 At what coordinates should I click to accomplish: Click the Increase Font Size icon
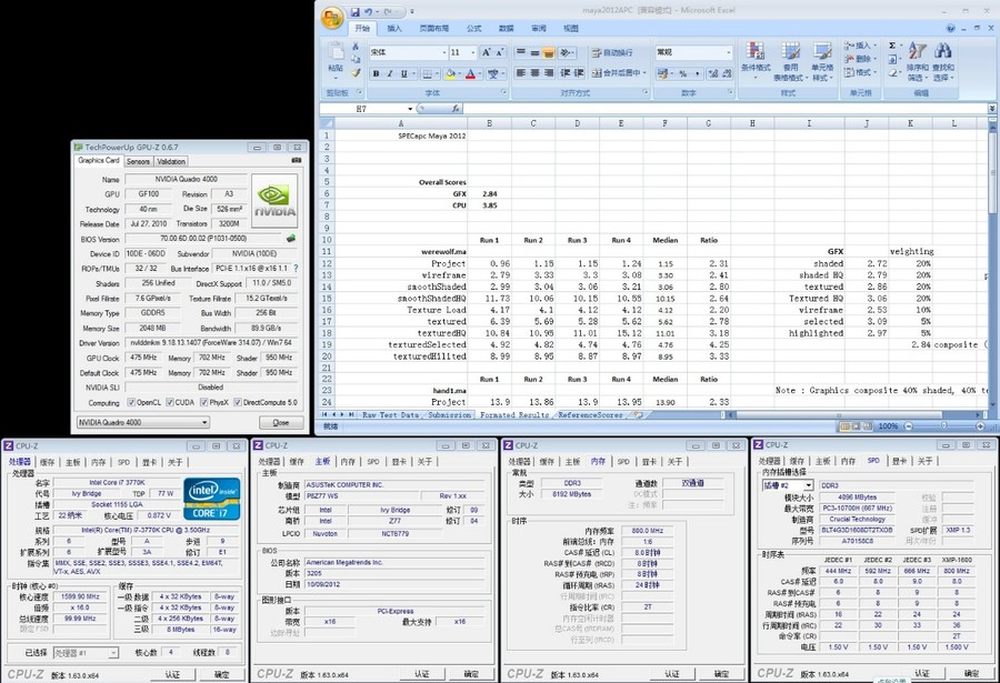tap(486, 52)
